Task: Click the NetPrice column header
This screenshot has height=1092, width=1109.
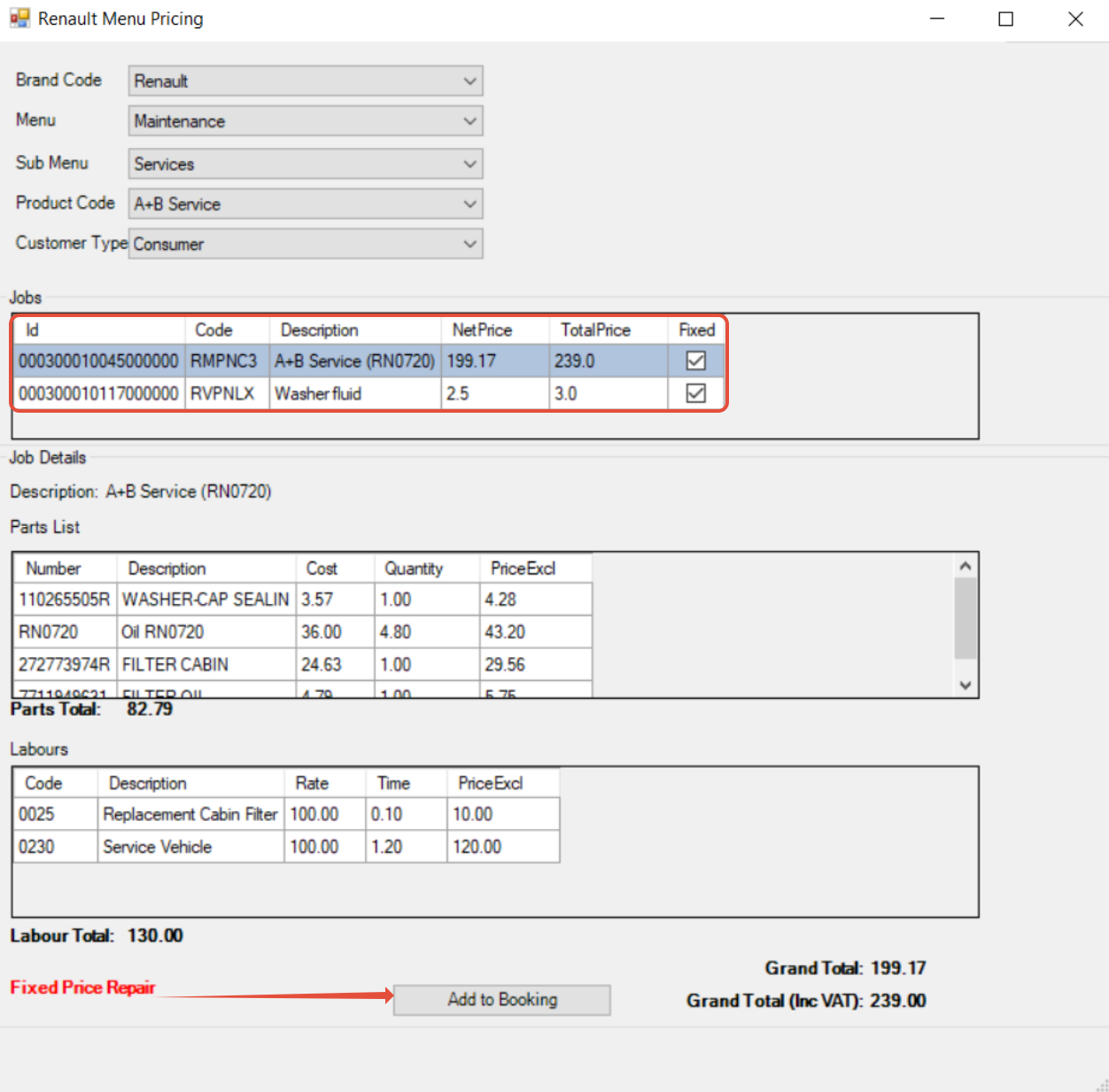Action: coord(495,330)
